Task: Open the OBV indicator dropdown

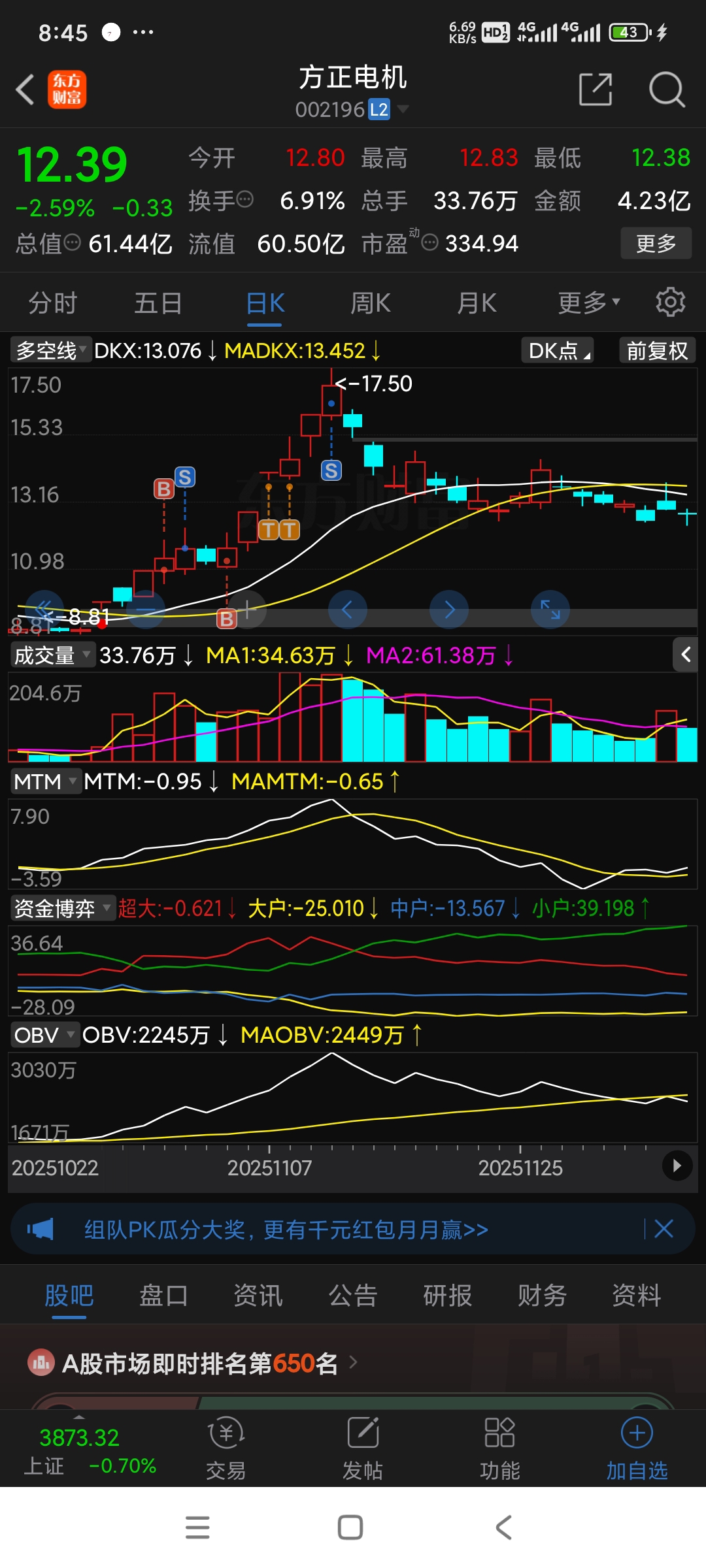Action: pyautogui.click(x=44, y=1035)
